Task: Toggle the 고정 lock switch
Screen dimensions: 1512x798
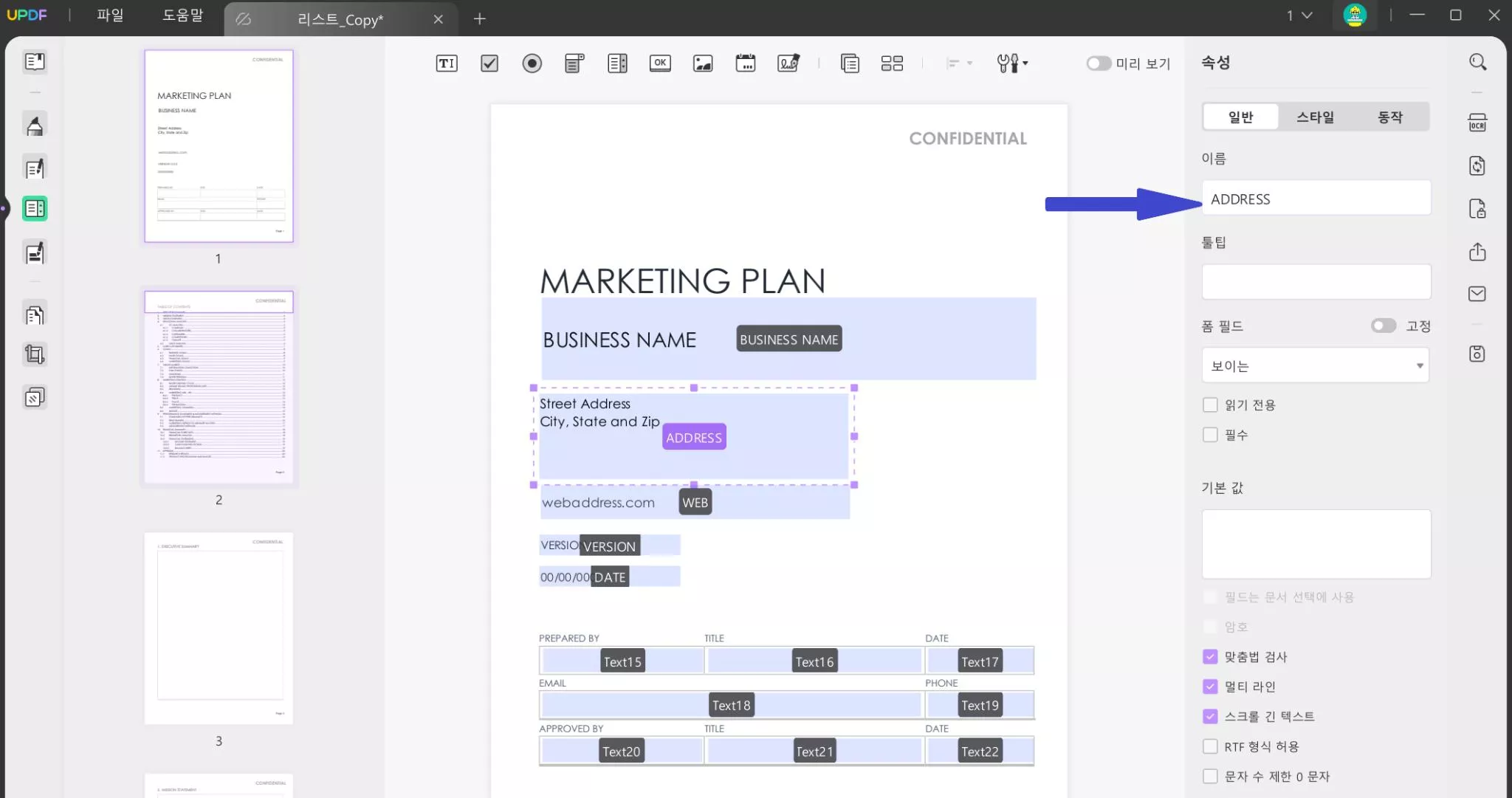Action: 1384,326
